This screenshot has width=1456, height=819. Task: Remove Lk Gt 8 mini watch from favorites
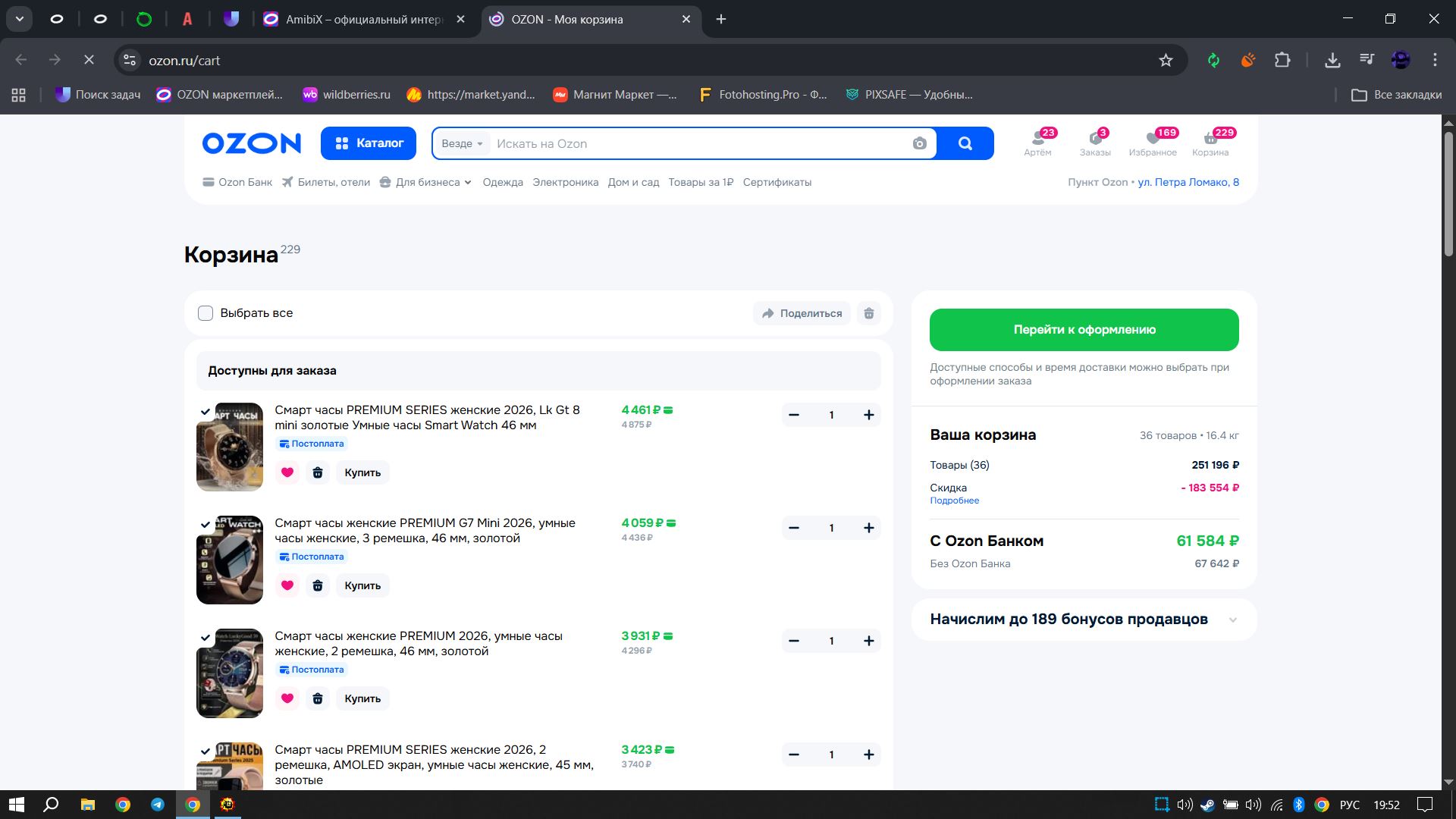click(287, 472)
